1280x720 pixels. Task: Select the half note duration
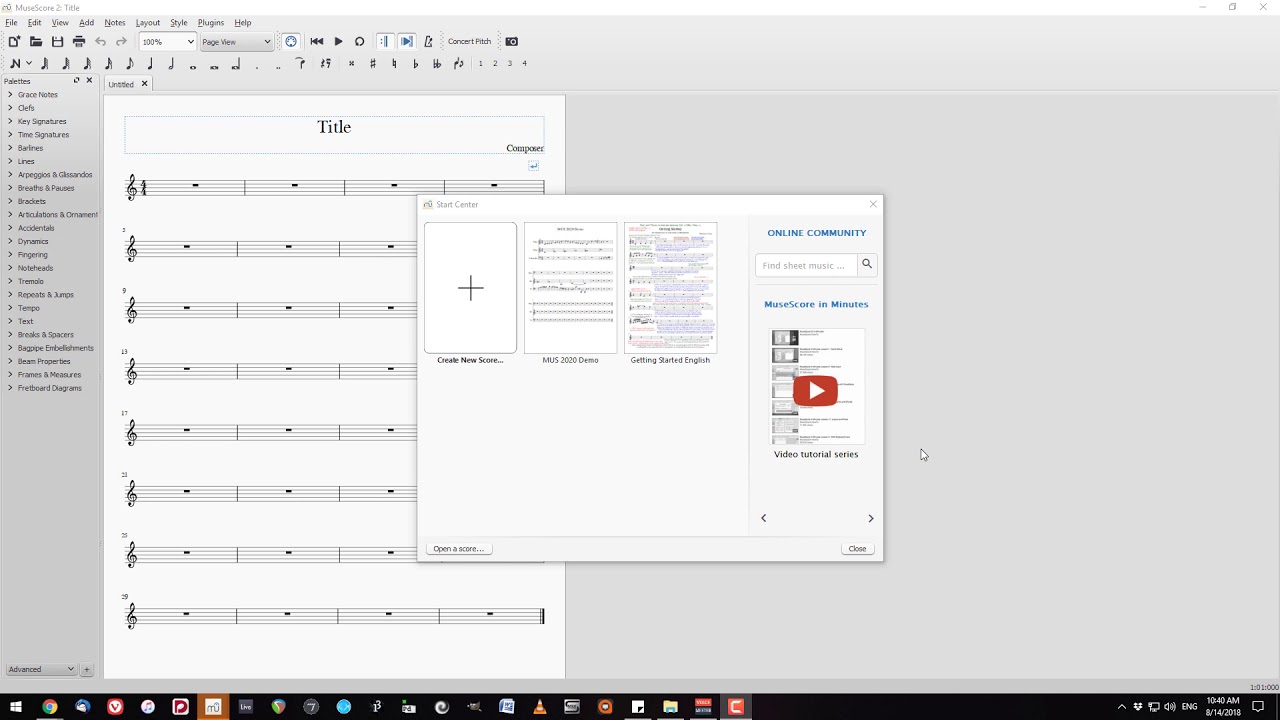click(171, 64)
